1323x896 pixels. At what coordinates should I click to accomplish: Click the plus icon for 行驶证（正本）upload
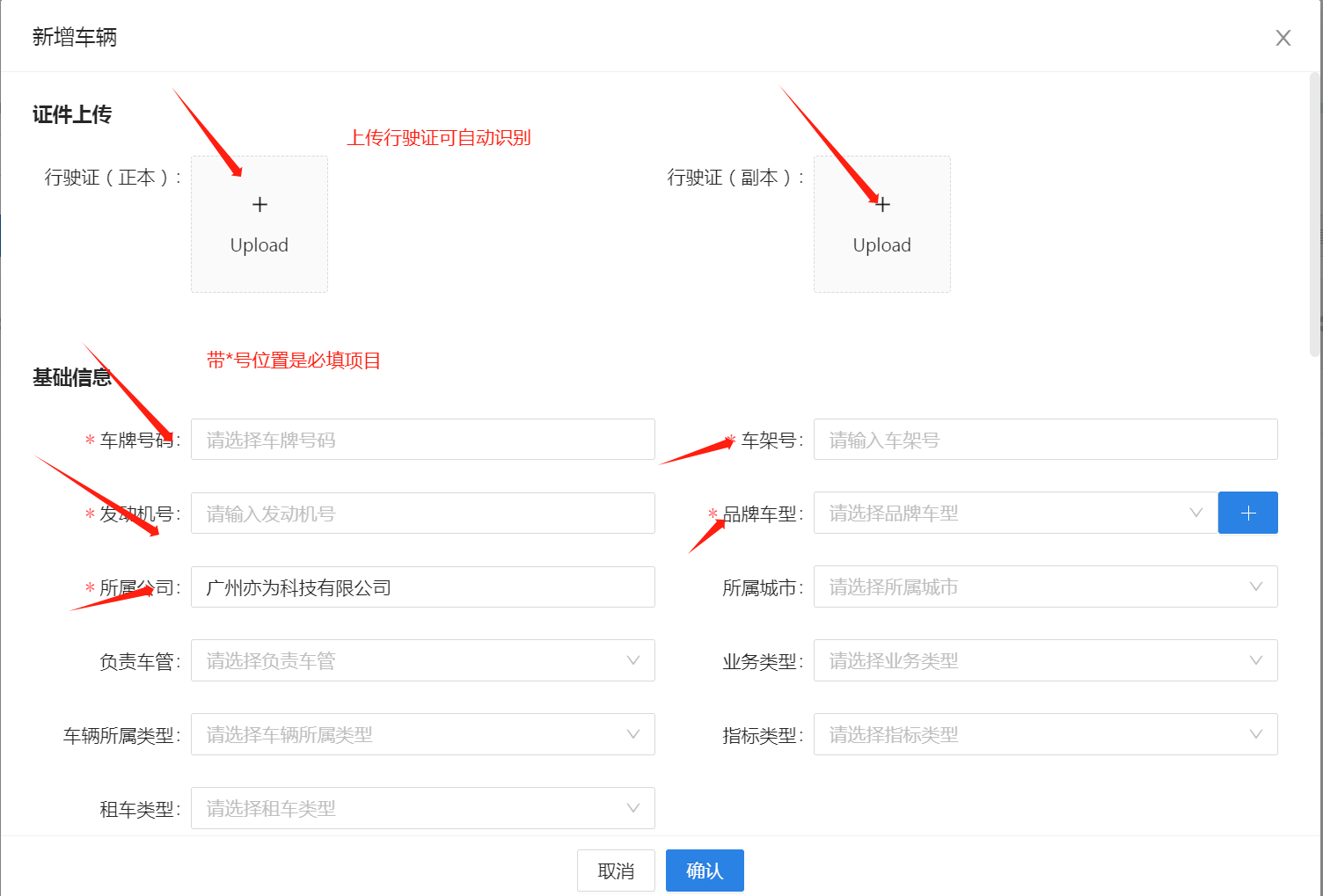point(259,205)
